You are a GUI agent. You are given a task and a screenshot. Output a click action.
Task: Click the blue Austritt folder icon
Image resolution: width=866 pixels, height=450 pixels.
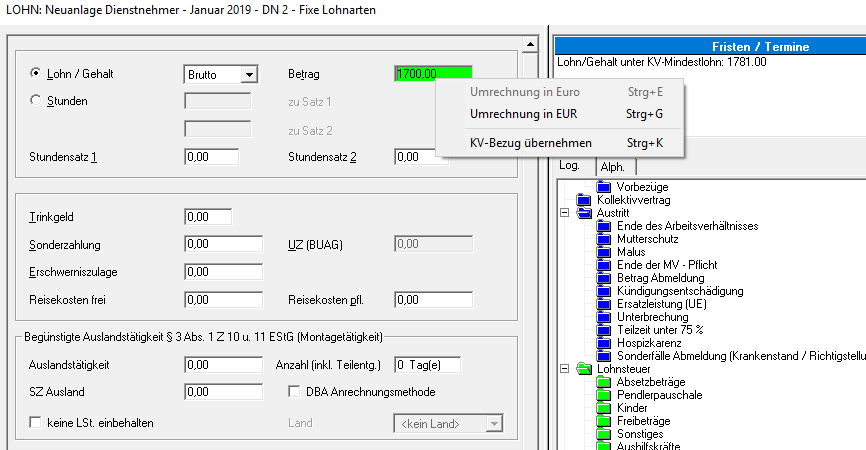[x=585, y=213]
